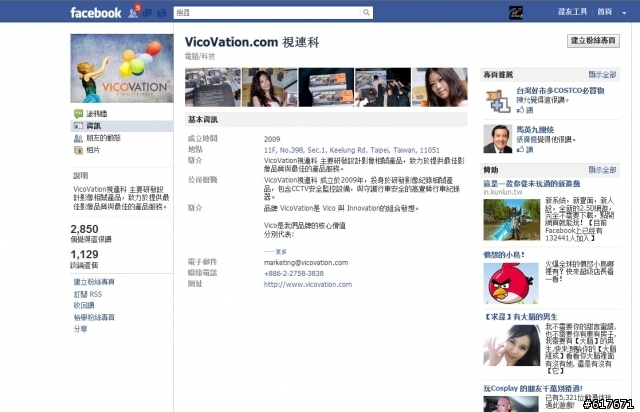
Task: Click the 建立粉絲專頁 button at top right
Action: (x=593, y=40)
